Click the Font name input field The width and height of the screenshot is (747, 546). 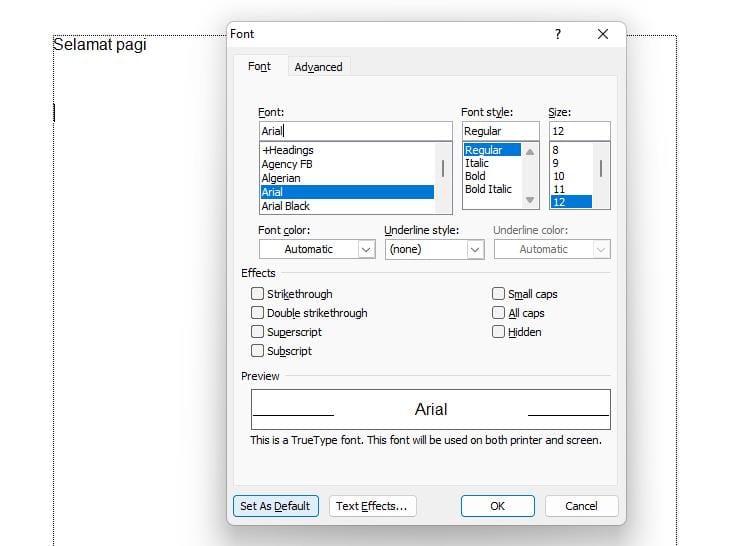[x=355, y=131]
